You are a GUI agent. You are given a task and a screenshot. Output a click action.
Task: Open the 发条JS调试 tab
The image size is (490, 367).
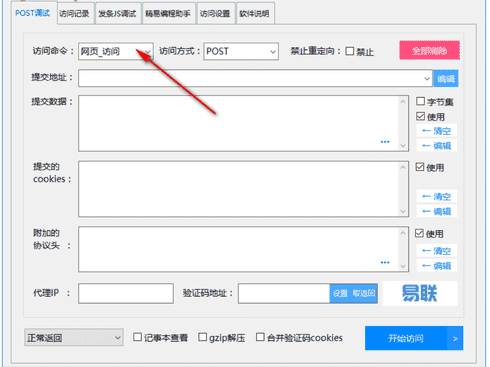point(118,14)
